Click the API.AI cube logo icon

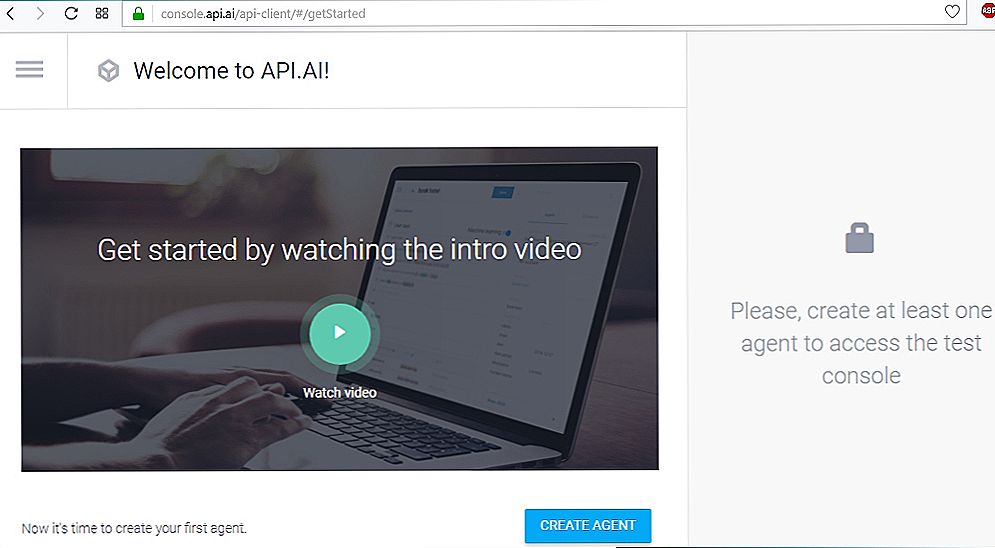[x=109, y=70]
